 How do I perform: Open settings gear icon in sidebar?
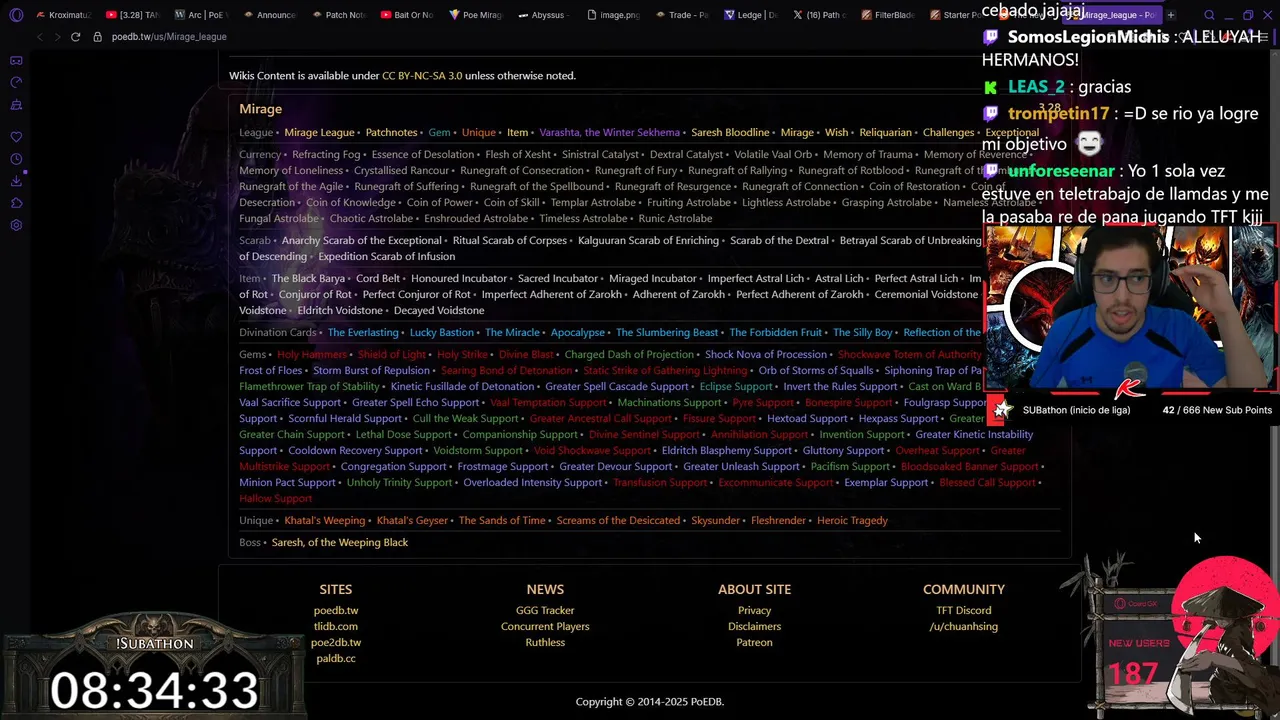(x=16, y=225)
